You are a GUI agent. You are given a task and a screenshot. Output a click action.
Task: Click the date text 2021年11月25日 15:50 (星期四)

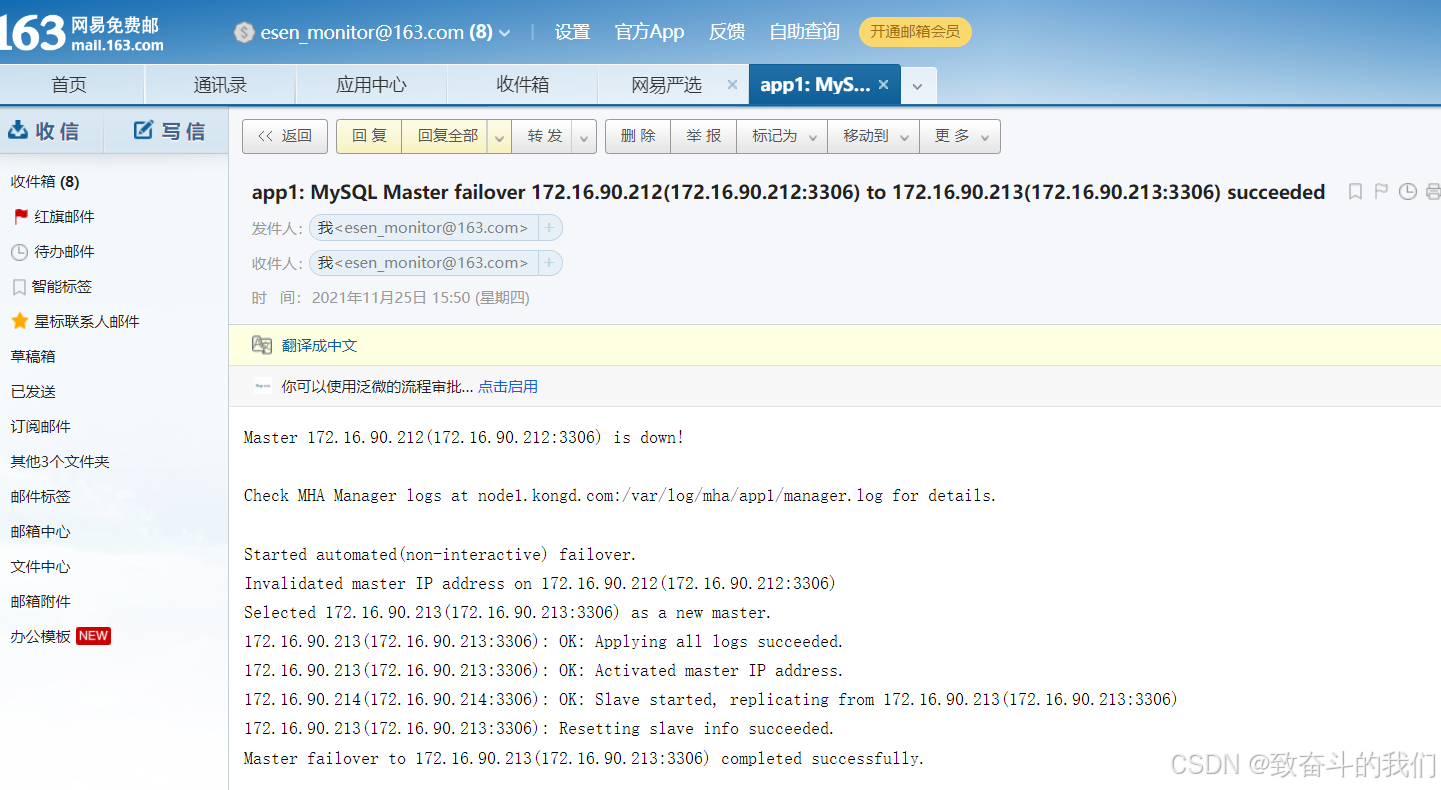(421, 298)
